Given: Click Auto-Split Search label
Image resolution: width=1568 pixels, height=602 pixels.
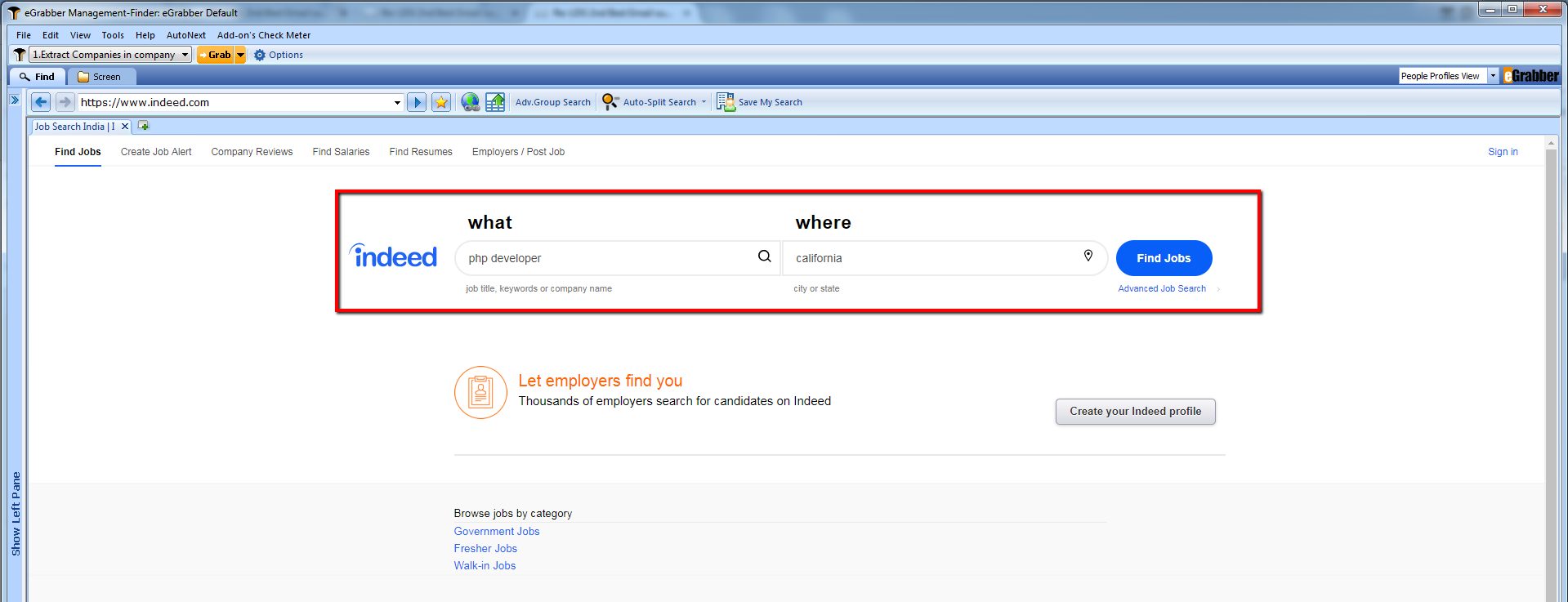Looking at the screenshot, I should pos(659,102).
